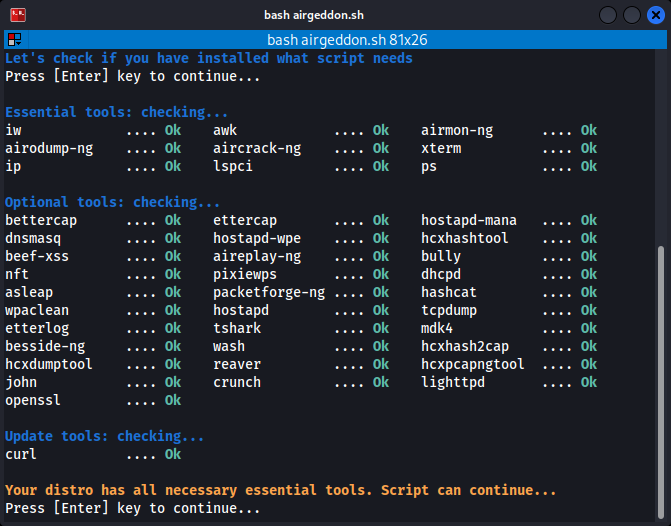The height and width of the screenshot is (526, 671).
Task: Click the last 'Press [Enter] key to continue...' prompt
Action: click(133, 508)
